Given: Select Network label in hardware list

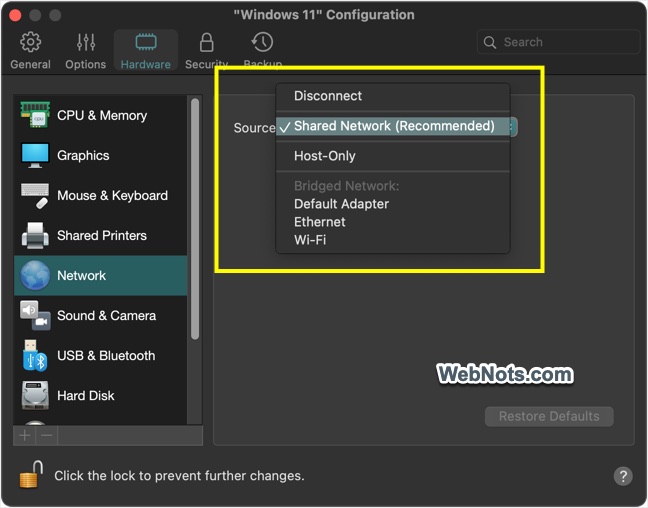Looking at the screenshot, I should click(x=81, y=276).
